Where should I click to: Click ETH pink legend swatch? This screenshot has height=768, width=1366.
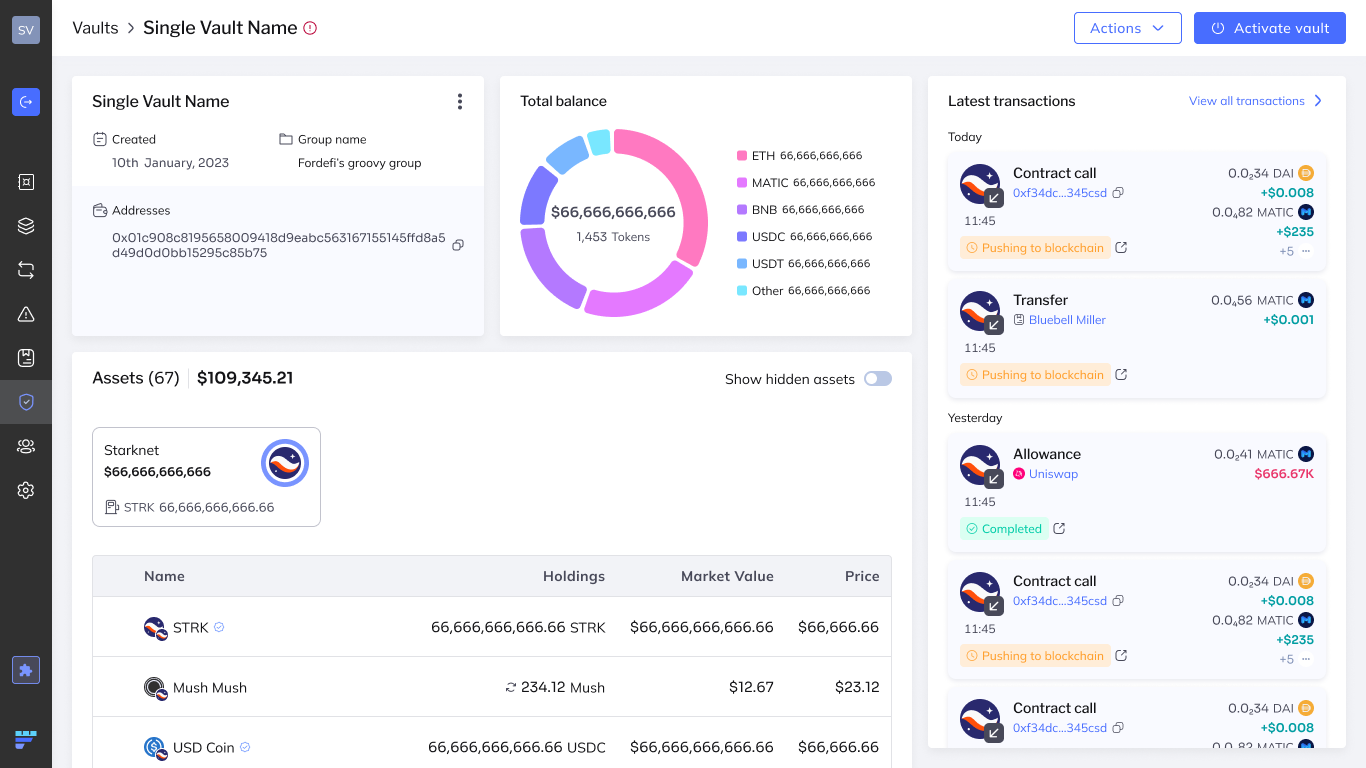click(742, 156)
